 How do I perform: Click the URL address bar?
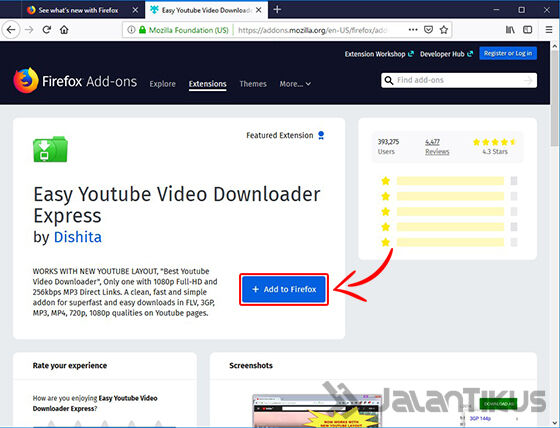(312, 30)
